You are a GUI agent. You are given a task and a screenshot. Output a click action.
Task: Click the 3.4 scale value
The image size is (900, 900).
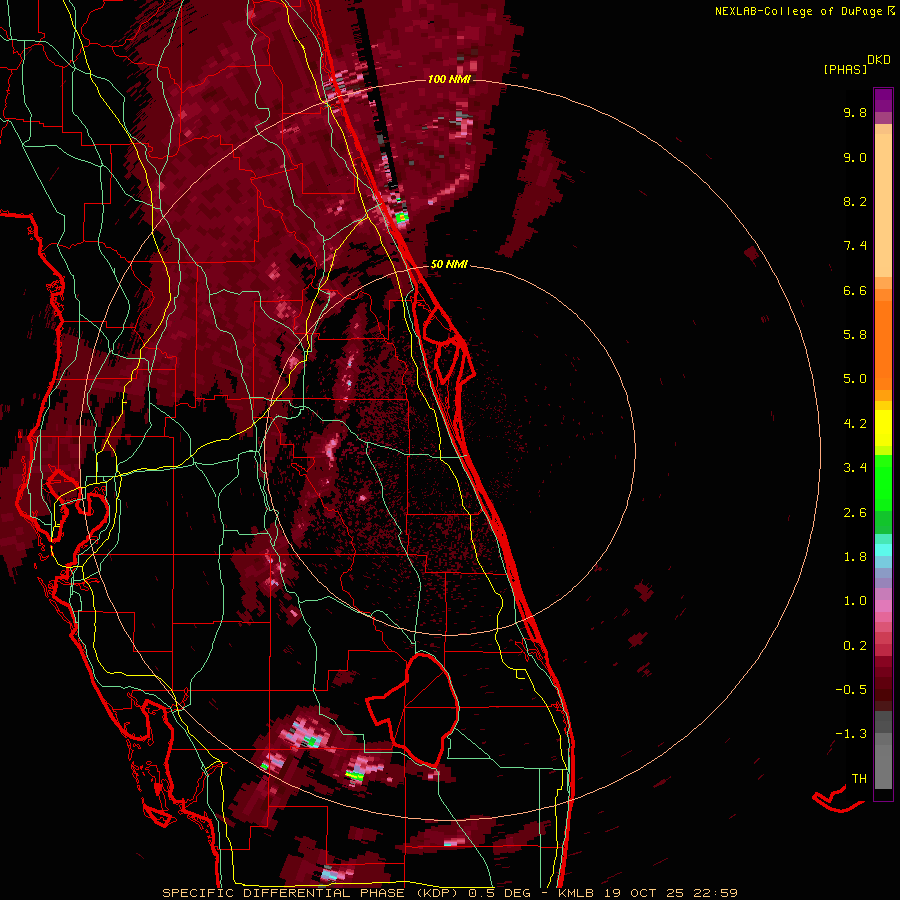[855, 468]
